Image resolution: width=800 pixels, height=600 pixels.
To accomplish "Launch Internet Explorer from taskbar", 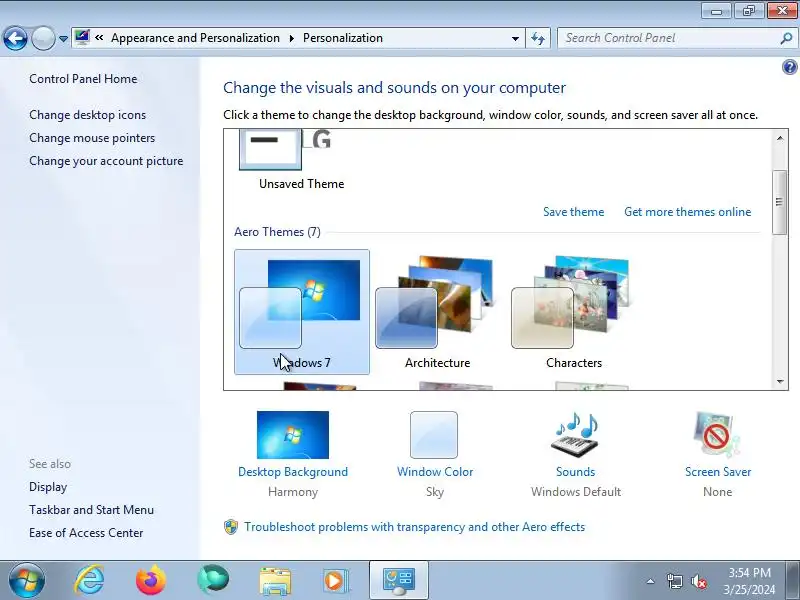I will point(89,581).
